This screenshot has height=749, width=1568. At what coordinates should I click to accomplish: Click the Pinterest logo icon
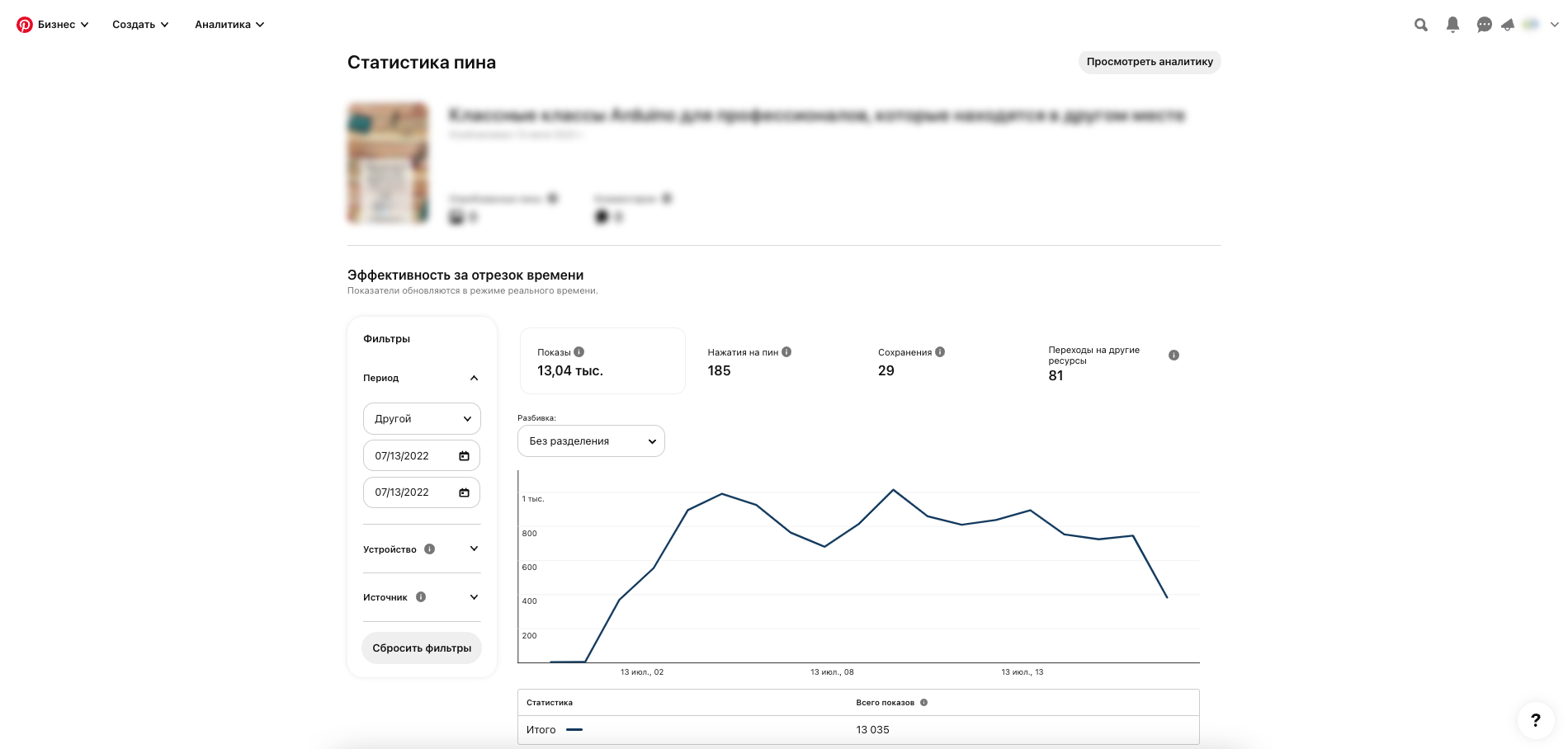[x=25, y=25]
